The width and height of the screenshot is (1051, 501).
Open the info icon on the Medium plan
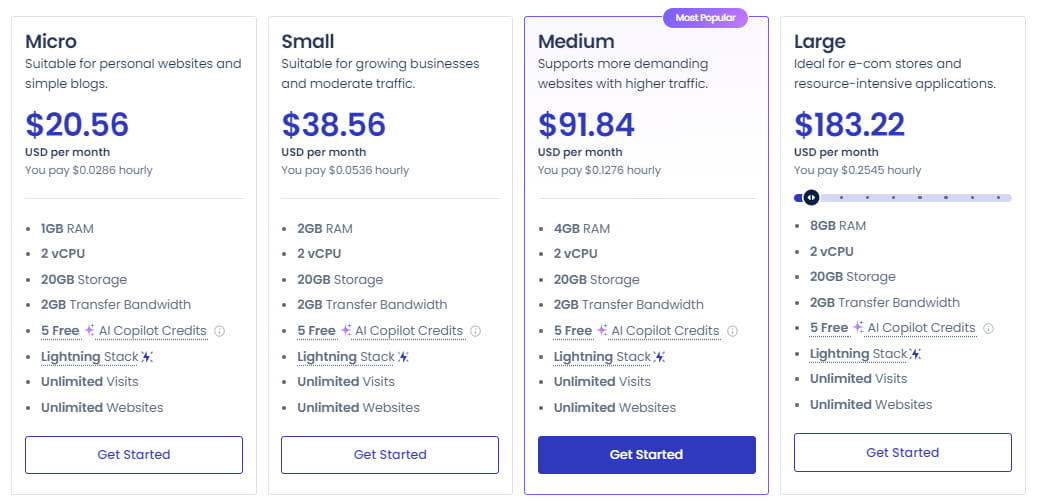[733, 331]
